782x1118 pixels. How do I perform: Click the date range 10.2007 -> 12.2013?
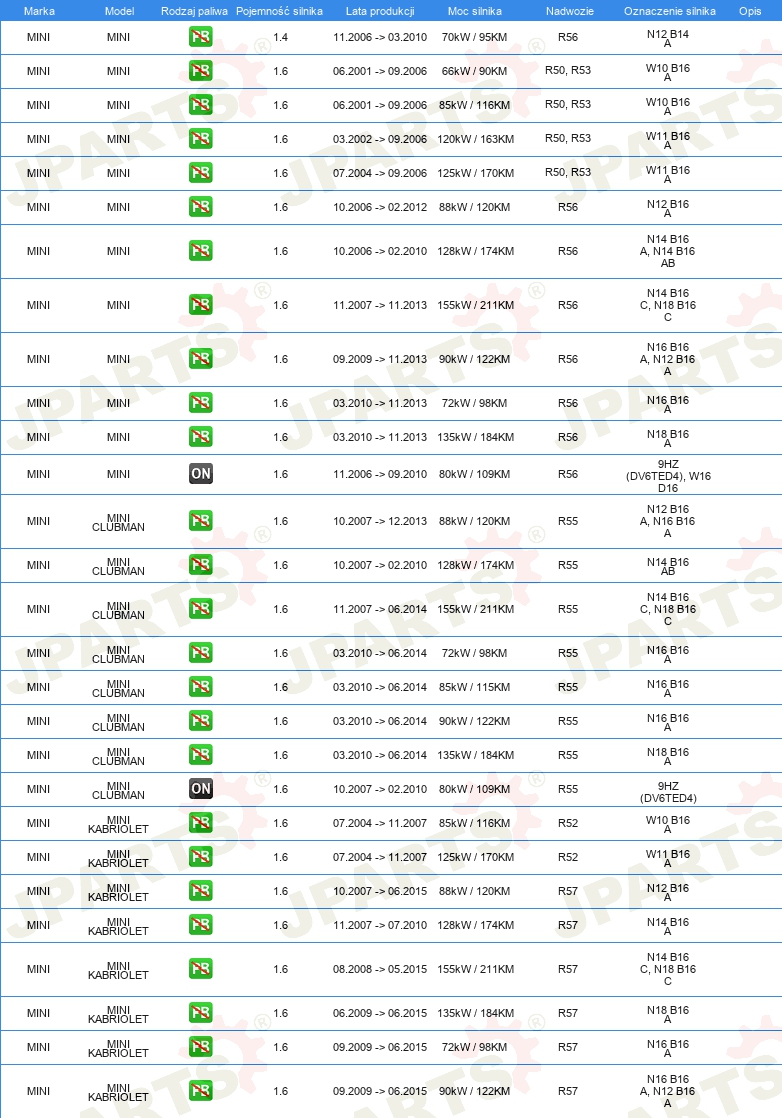pyautogui.click(x=380, y=521)
